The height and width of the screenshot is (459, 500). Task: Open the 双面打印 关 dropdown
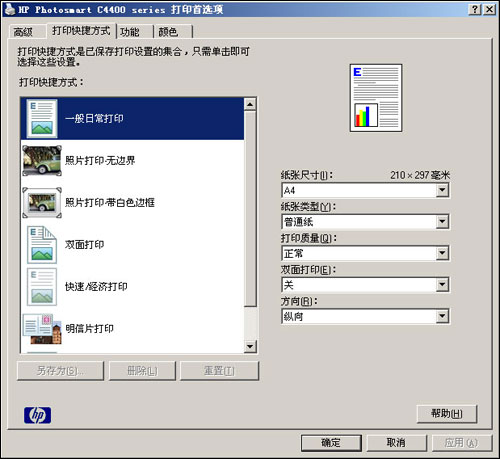click(365, 285)
